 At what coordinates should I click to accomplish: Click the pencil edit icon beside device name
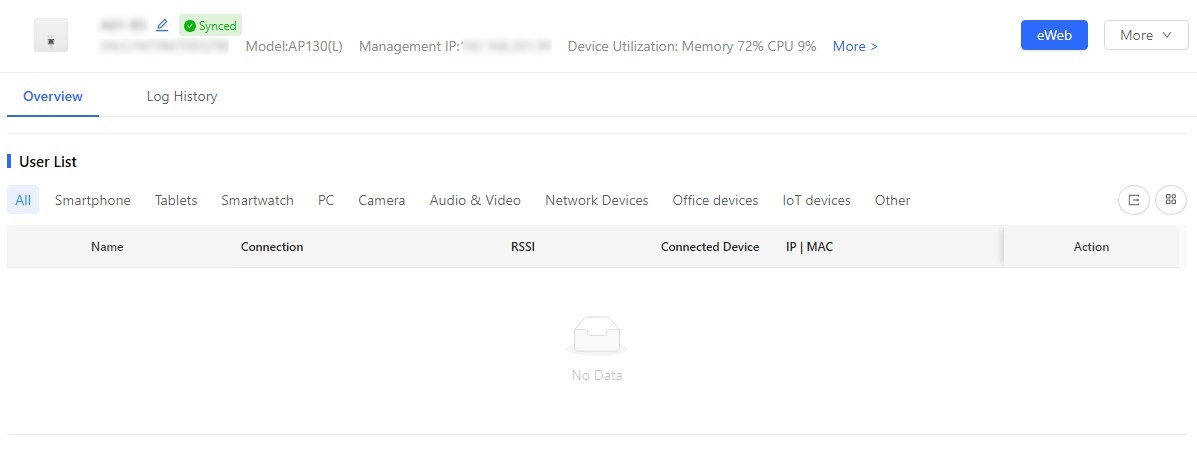point(162,25)
